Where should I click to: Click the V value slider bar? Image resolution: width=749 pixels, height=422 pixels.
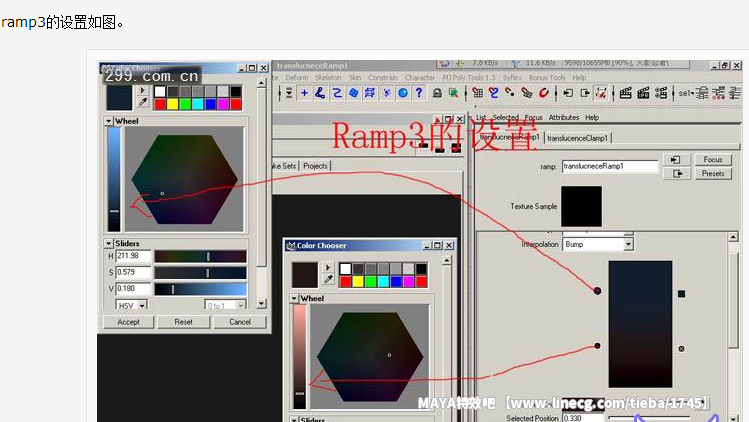[x=200, y=289]
